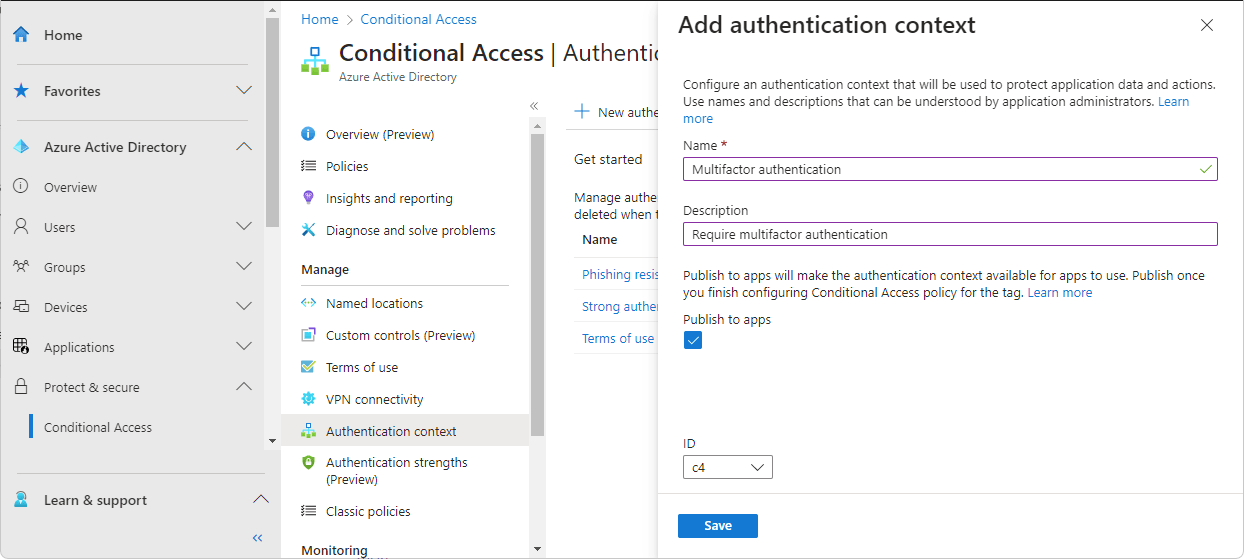Click the Description input field
This screenshot has width=1244, height=559.
tap(950, 234)
